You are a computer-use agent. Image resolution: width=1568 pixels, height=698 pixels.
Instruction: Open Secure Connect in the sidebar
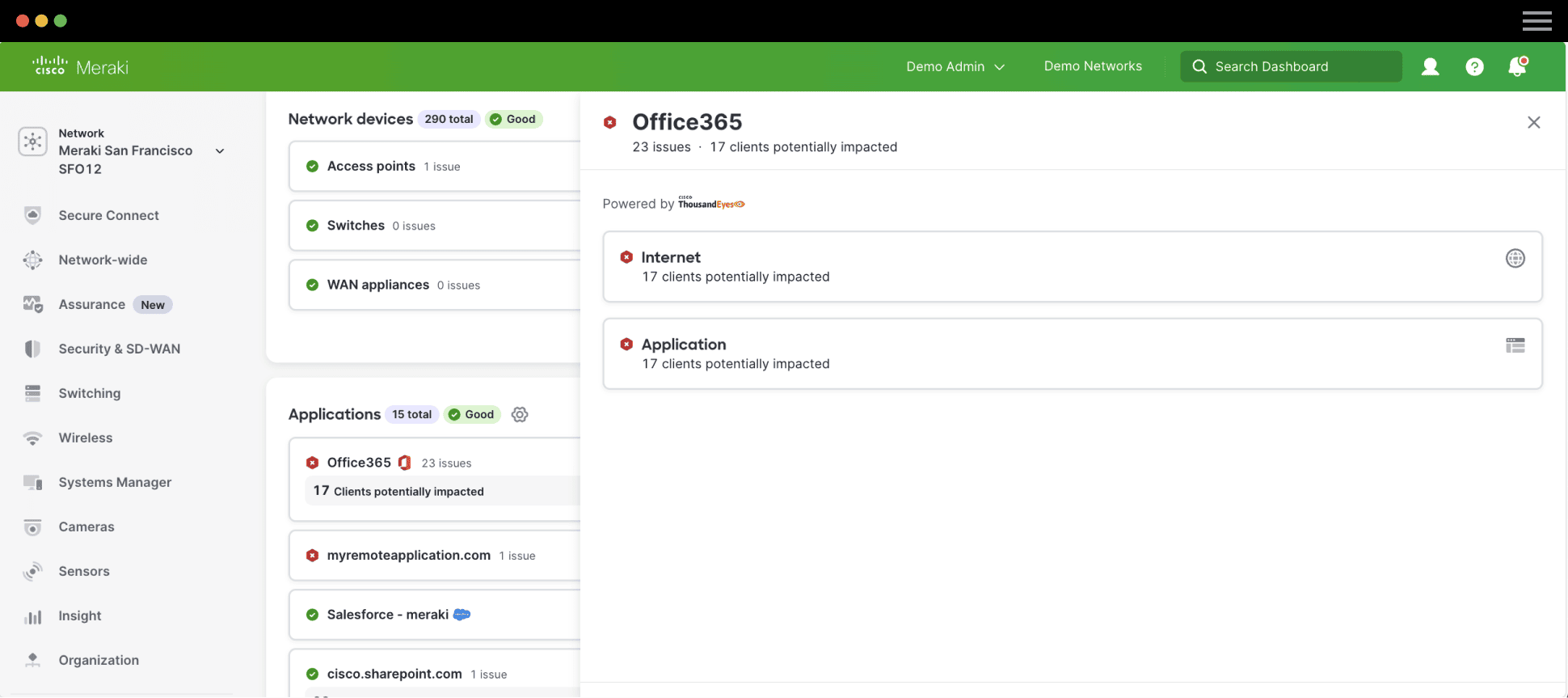108,215
